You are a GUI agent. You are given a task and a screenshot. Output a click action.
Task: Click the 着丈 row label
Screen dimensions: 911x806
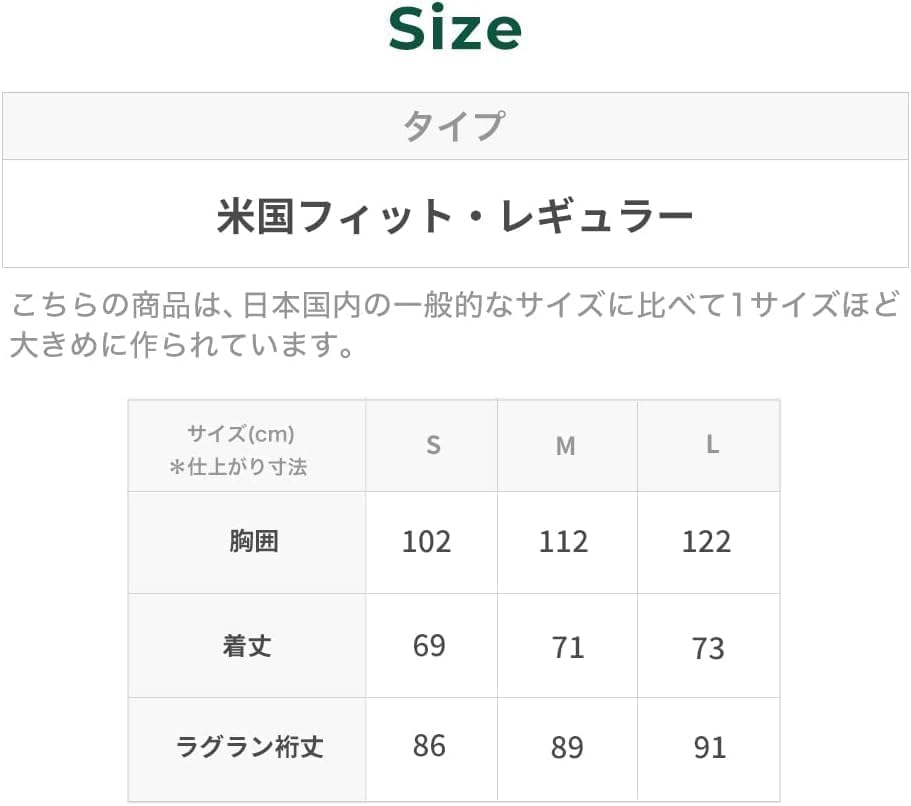(247, 646)
